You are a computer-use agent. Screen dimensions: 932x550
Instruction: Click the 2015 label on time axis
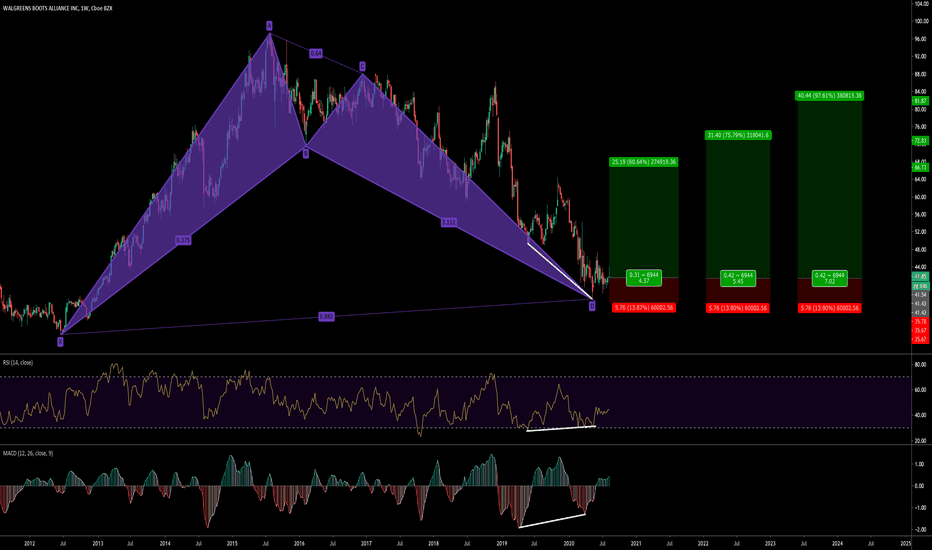click(232, 543)
